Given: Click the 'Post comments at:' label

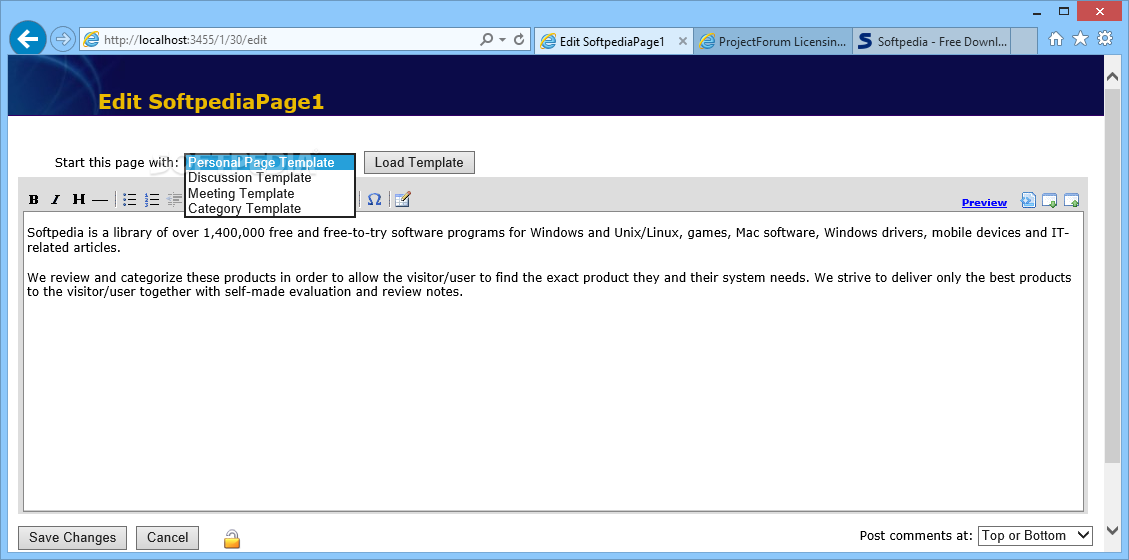Looking at the screenshot, I should tap(916, 536).
